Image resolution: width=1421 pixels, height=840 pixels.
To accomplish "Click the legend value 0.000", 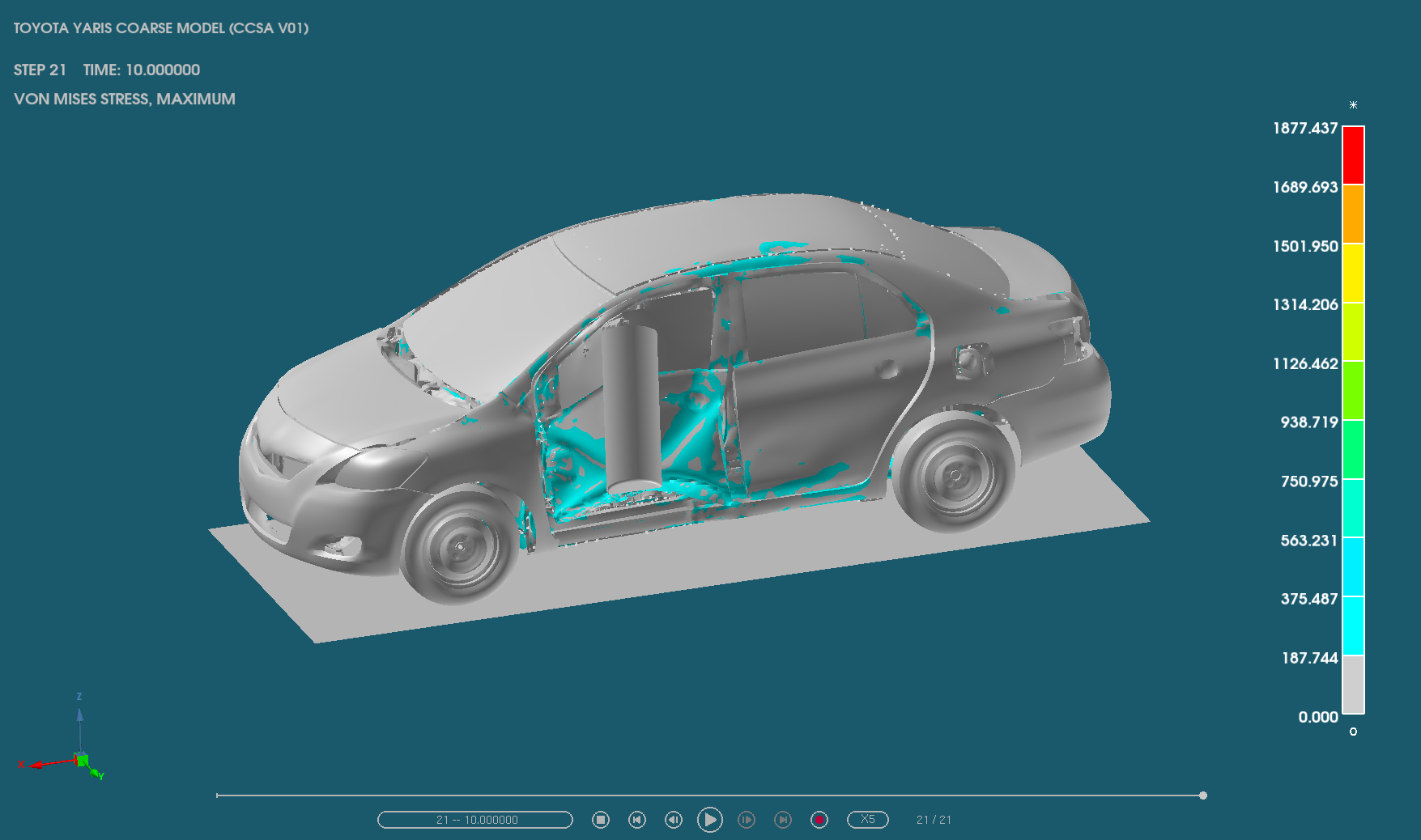I will coord(1318,717).
